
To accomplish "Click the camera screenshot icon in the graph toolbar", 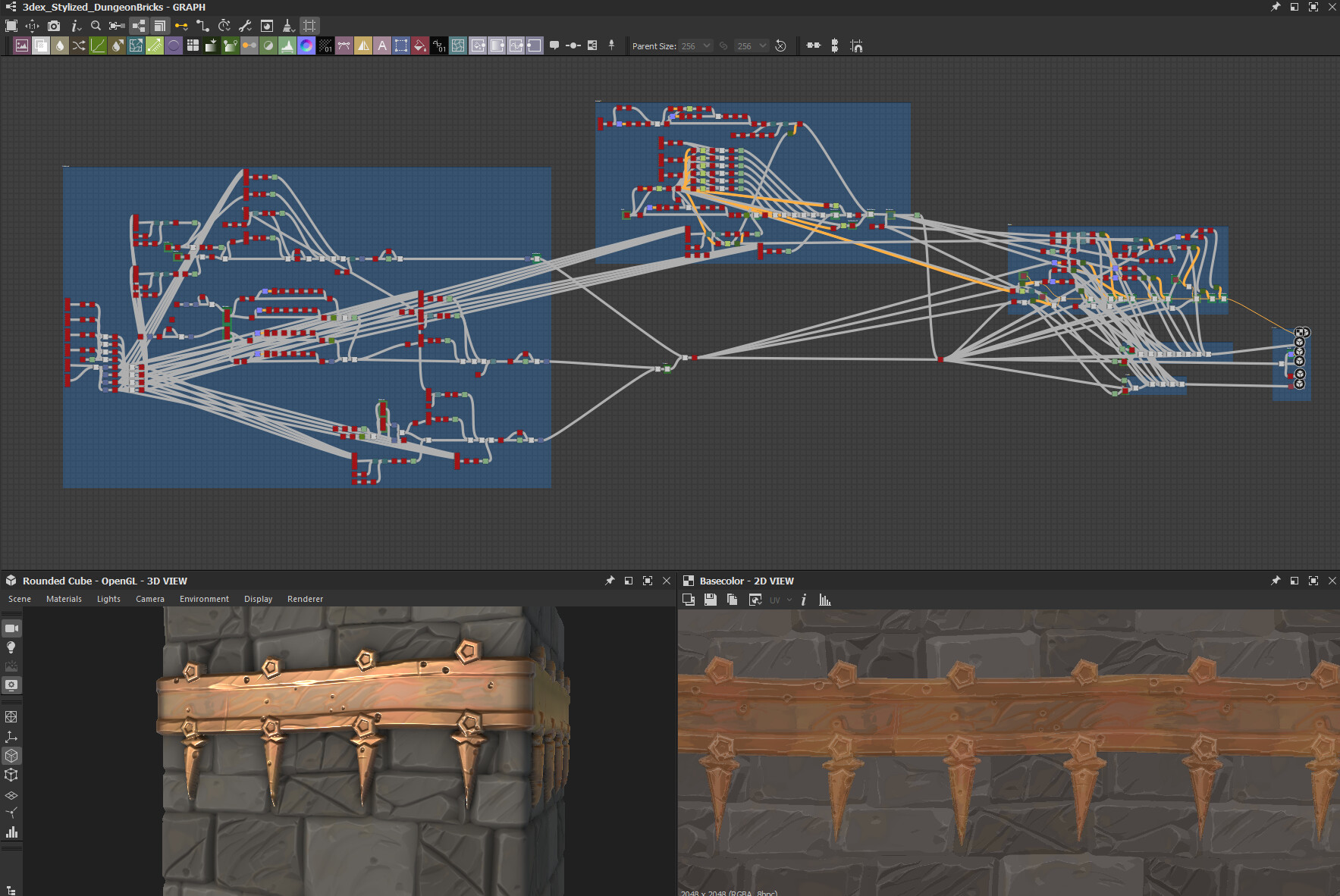I will 53,25.
